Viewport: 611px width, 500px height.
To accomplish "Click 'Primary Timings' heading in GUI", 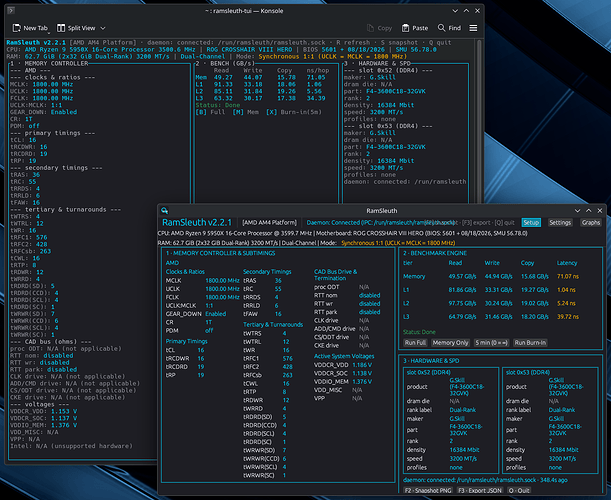I will point(186,341).
